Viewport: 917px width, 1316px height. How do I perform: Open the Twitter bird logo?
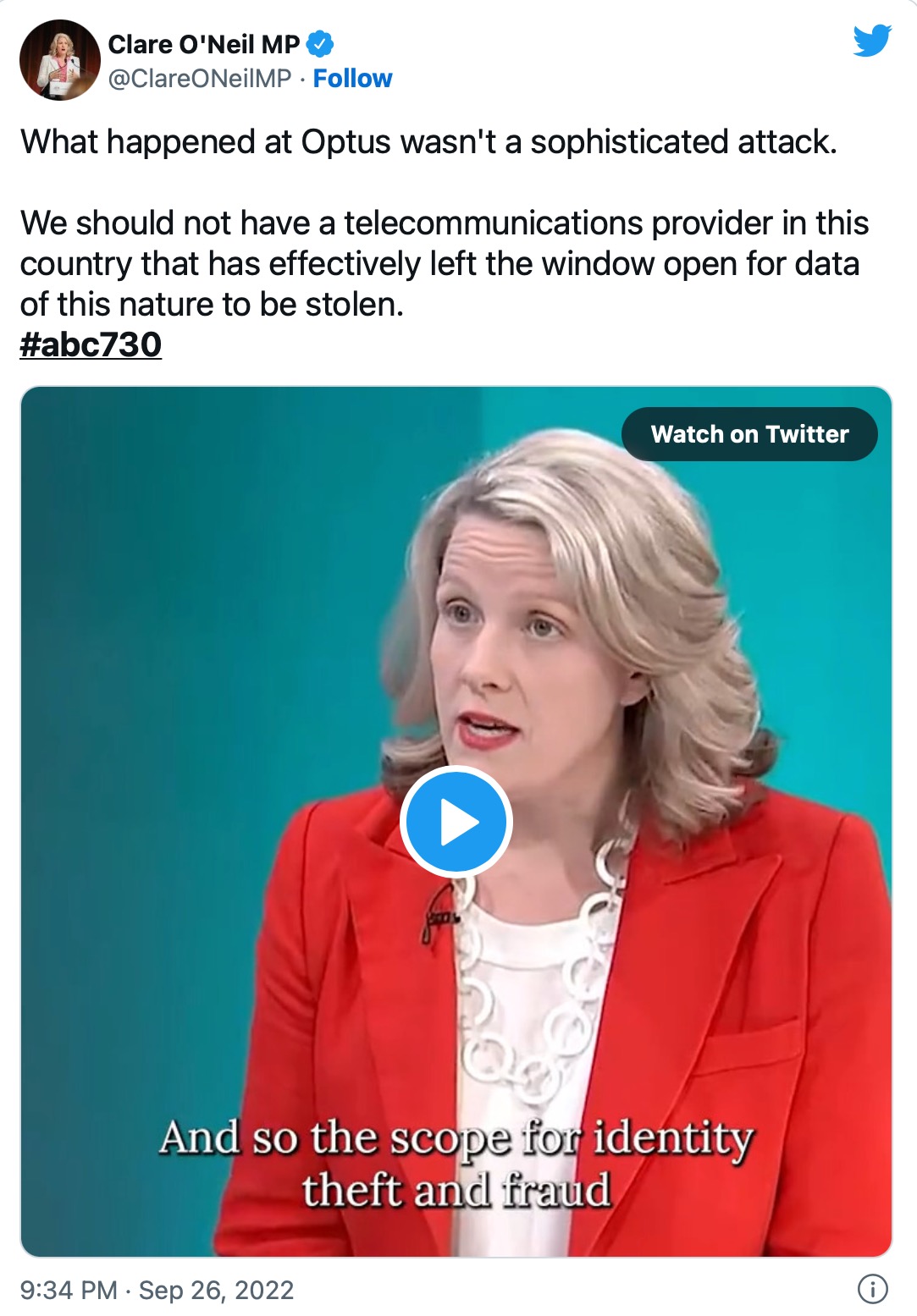[x=872, y=41]
